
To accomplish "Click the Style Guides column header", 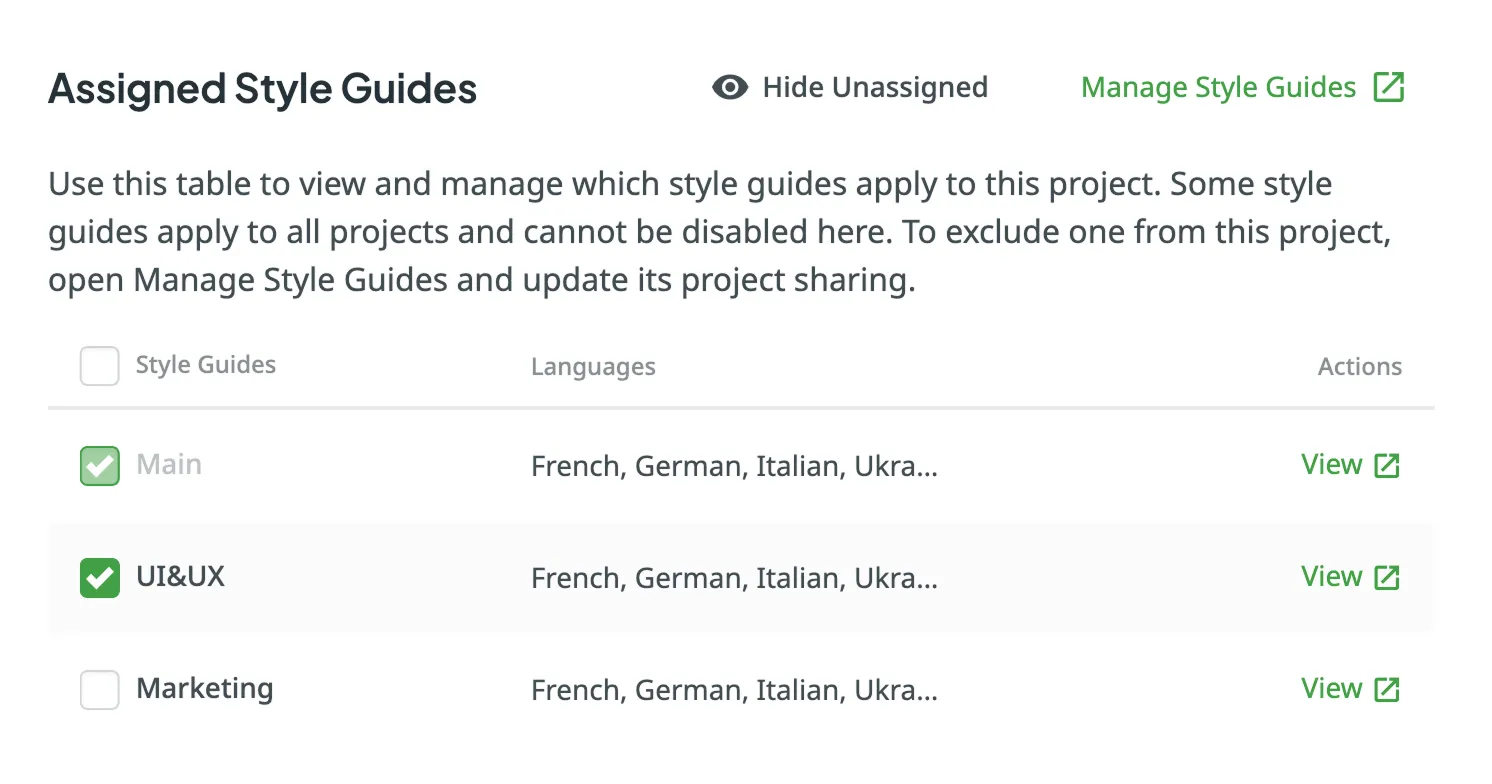I will pyautogui.click(x=205, y=365).
